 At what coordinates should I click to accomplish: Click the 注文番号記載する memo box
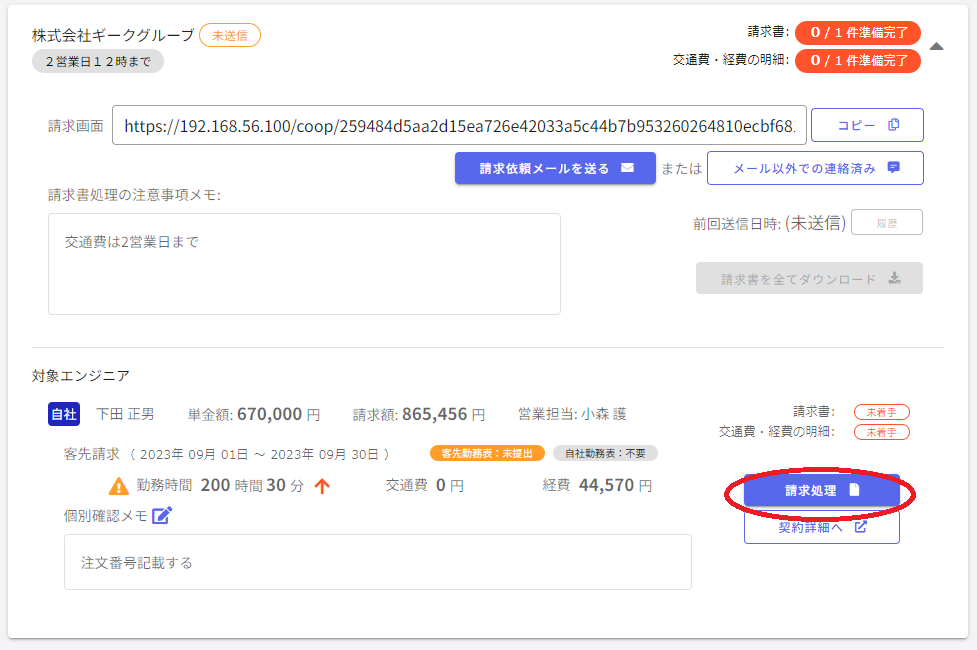(377, 562)
